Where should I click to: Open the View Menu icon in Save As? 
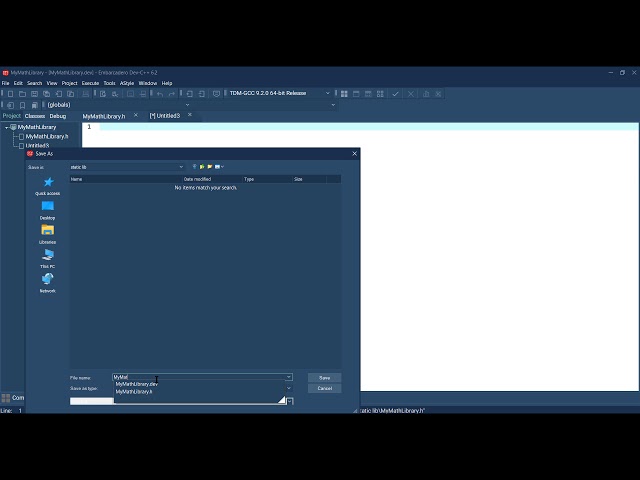219,167
